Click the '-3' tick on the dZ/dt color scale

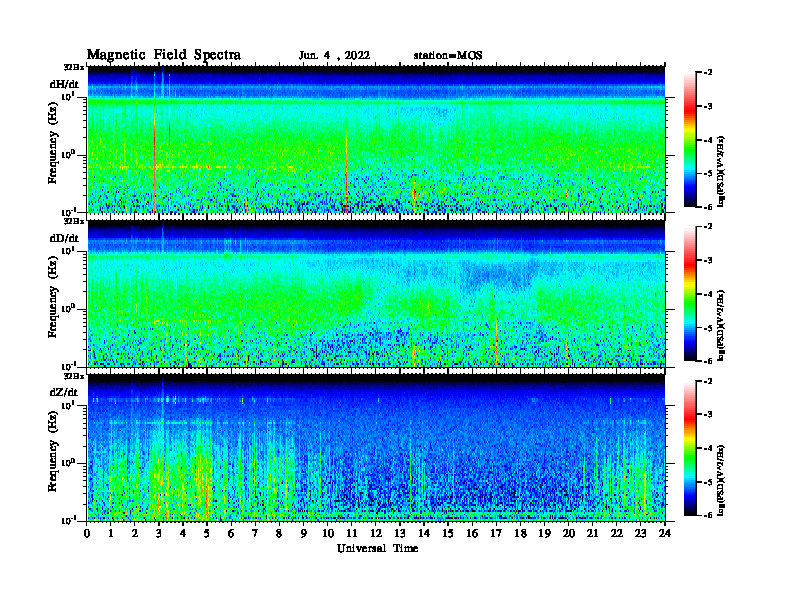(x=708, y=415)
